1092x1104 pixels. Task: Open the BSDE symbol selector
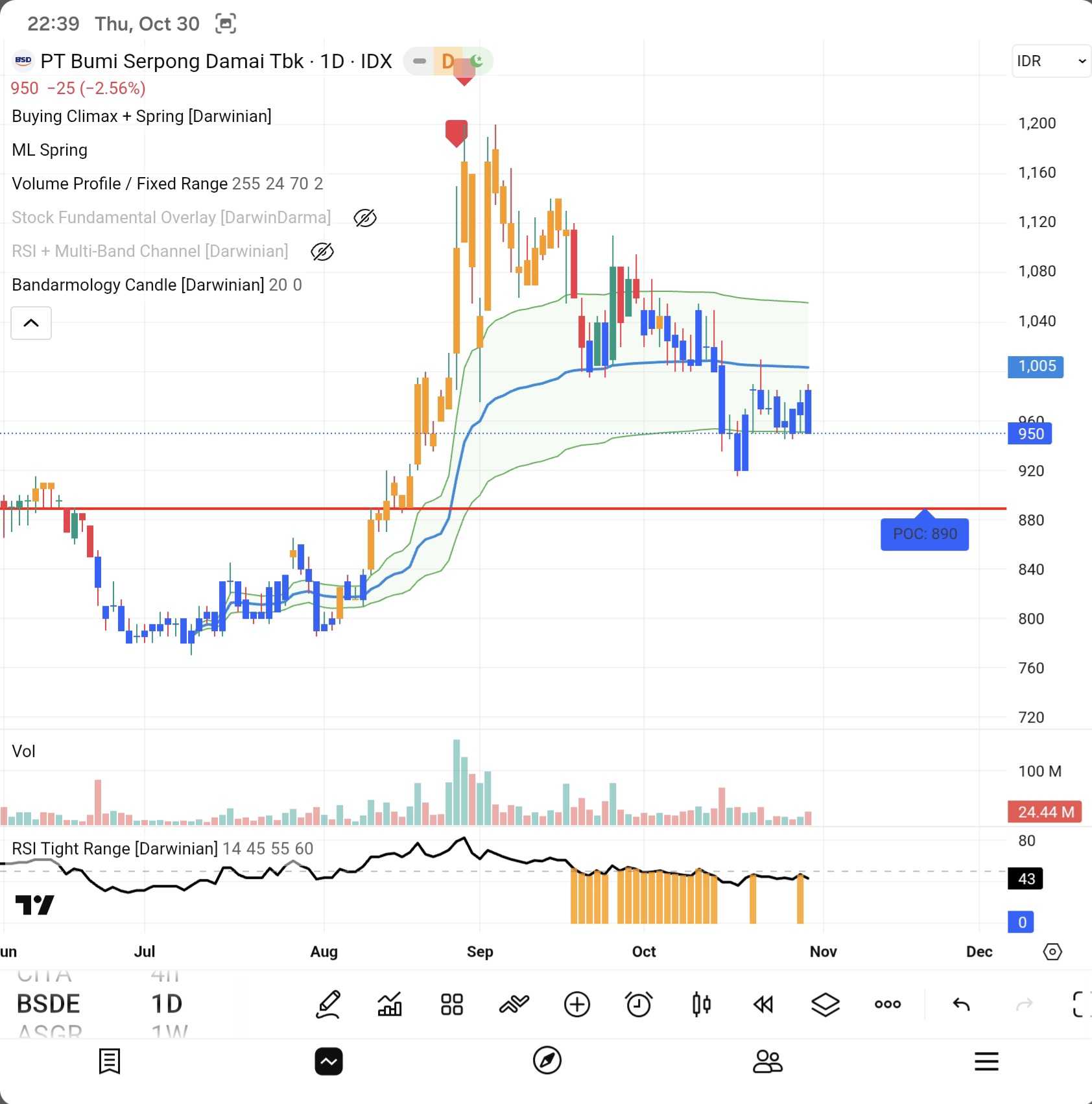point(48,1004)
